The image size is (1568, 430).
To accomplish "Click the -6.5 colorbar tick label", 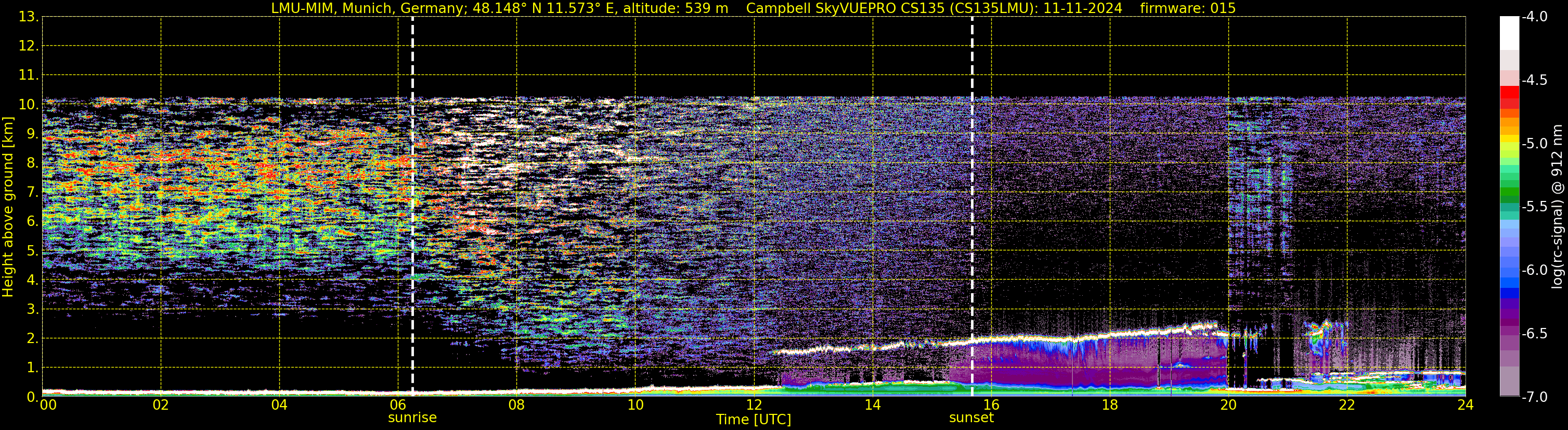I will pos(1535,333).
